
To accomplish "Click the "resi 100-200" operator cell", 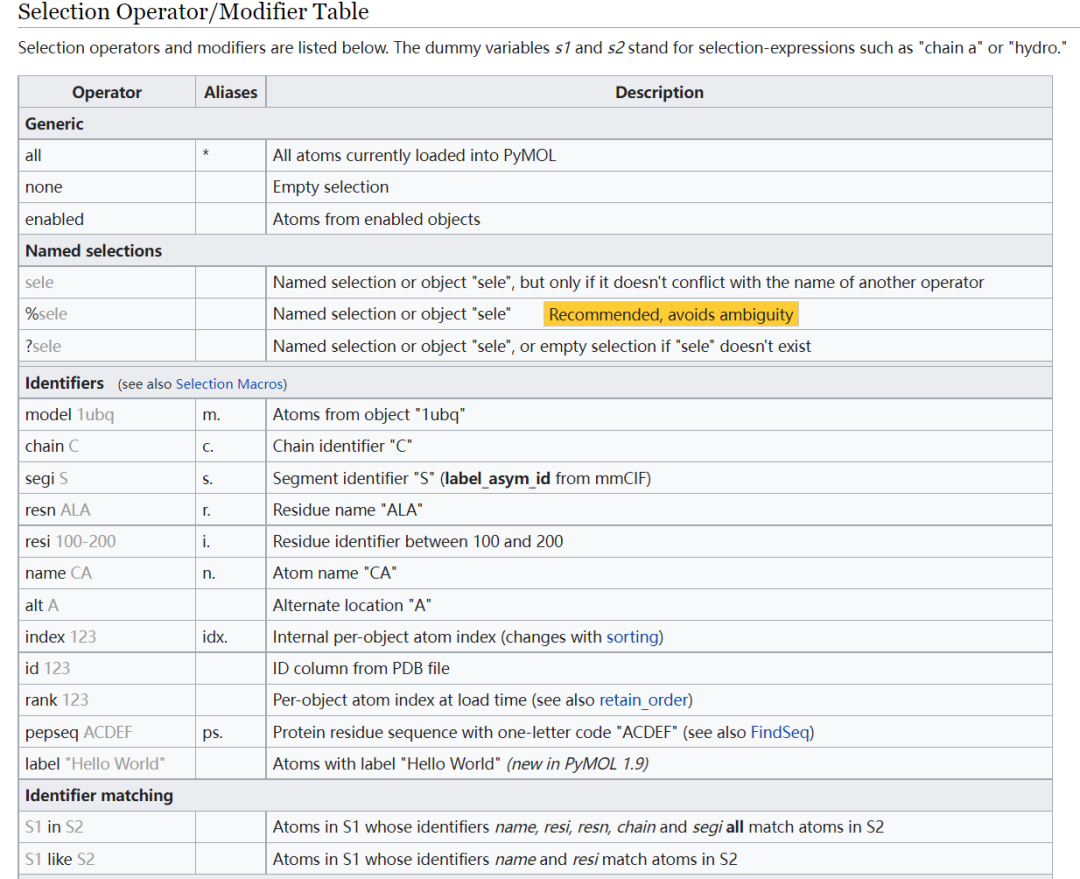I will (70, 541).
